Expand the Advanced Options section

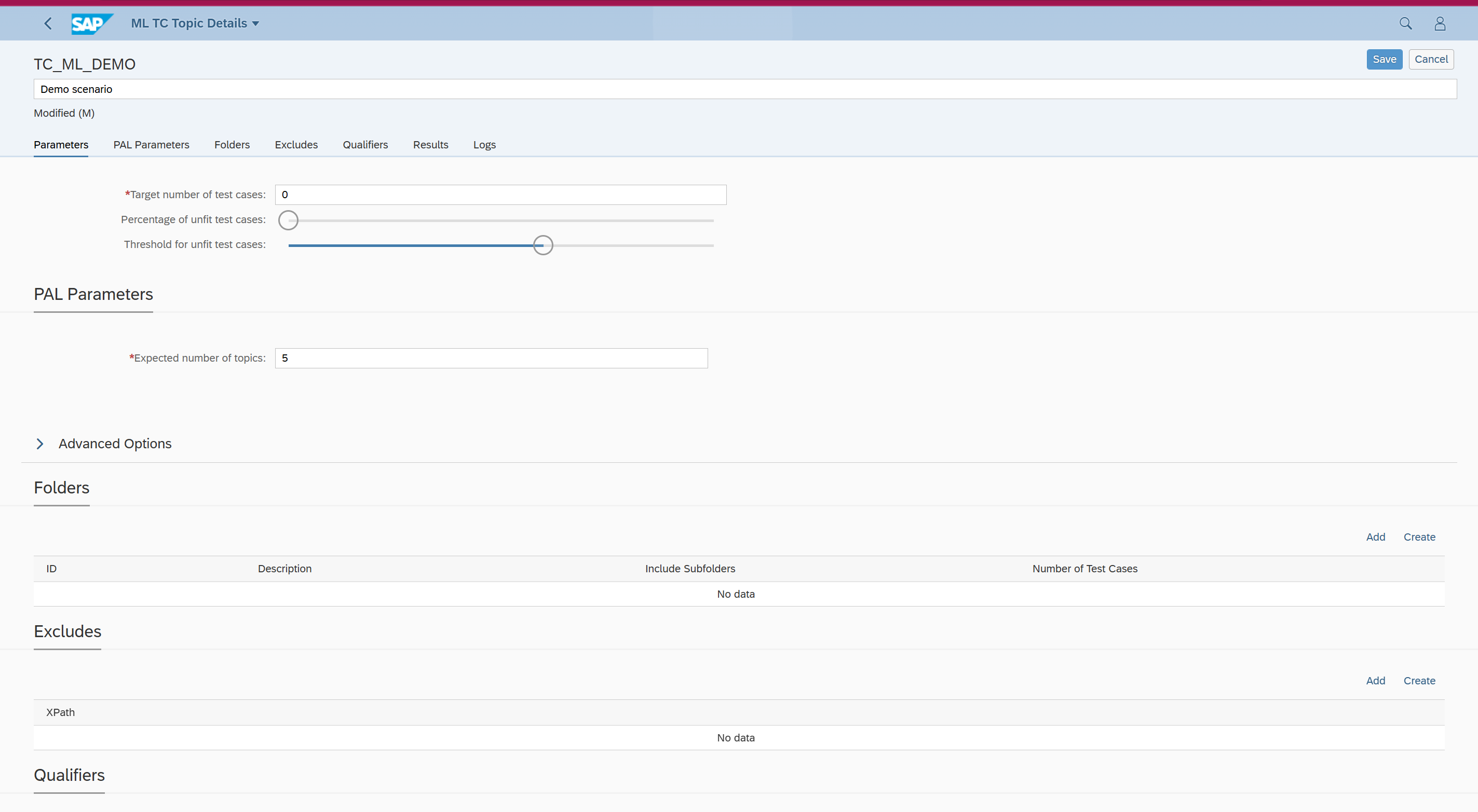coord(40,444)
